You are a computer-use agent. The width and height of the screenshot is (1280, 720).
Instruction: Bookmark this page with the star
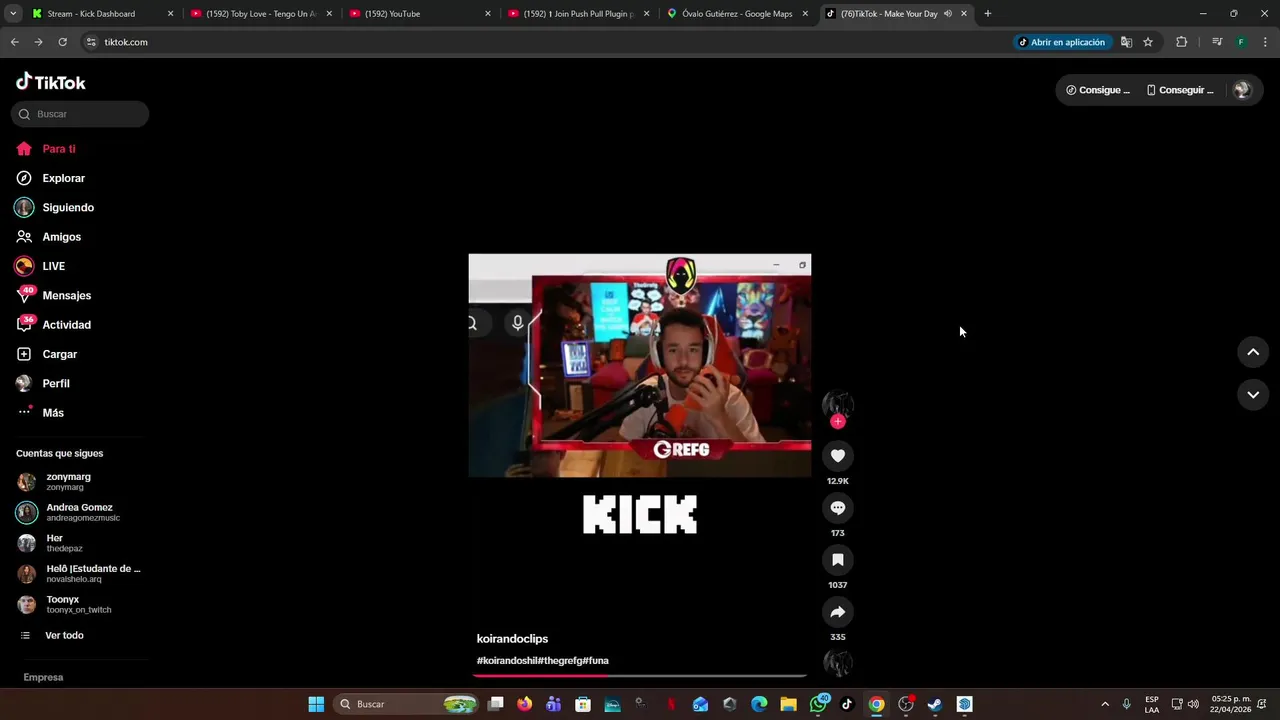(x=1148, y=42)
